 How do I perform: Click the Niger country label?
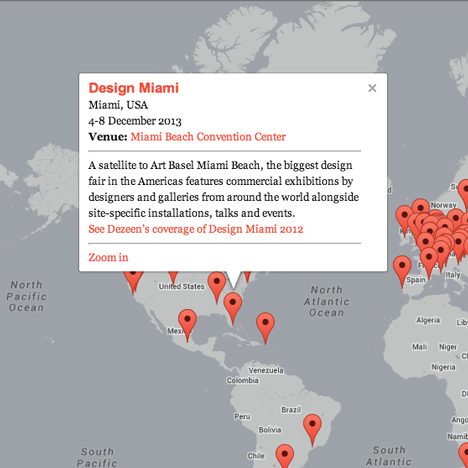coord(448,347)
